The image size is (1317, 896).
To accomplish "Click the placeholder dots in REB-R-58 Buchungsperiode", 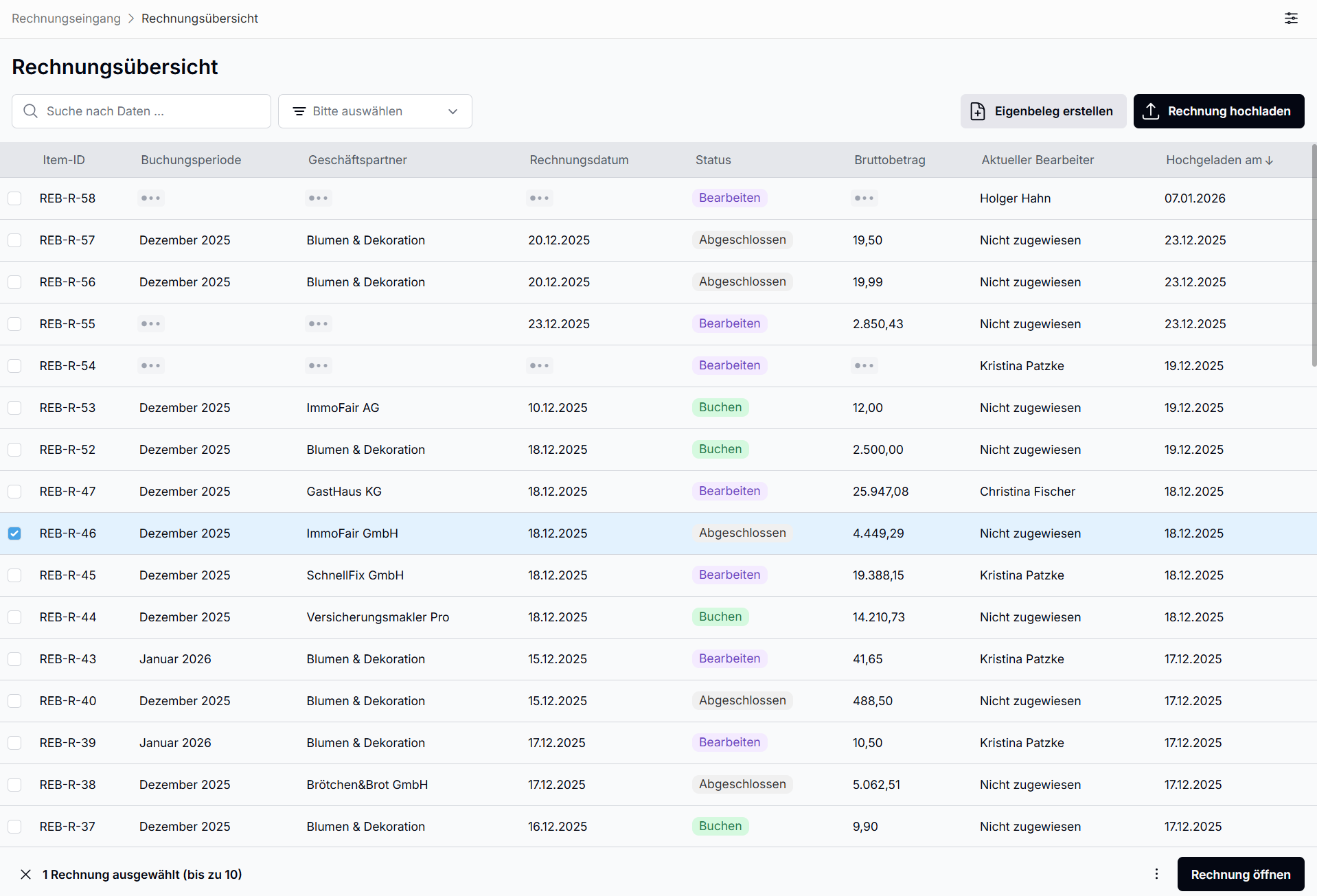I will tap(150, 198).
